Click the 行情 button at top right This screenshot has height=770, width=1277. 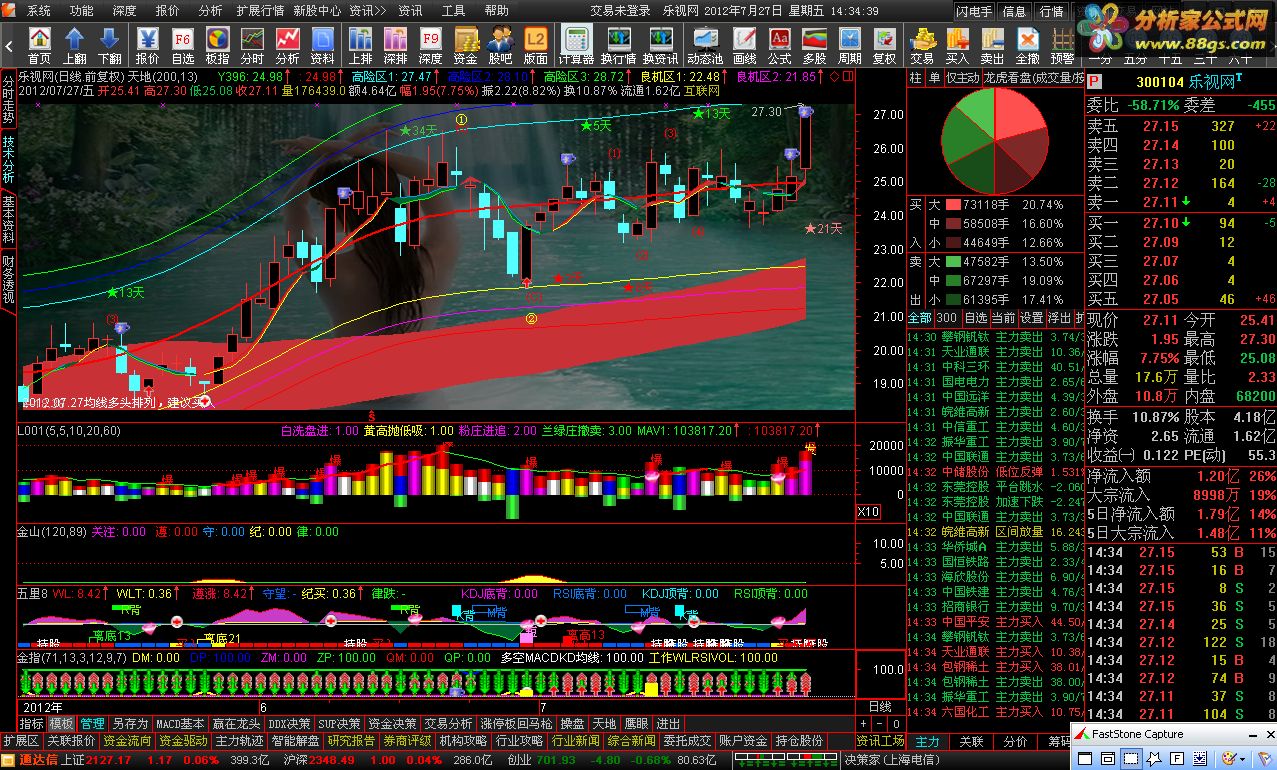[x=1051, y=11]
